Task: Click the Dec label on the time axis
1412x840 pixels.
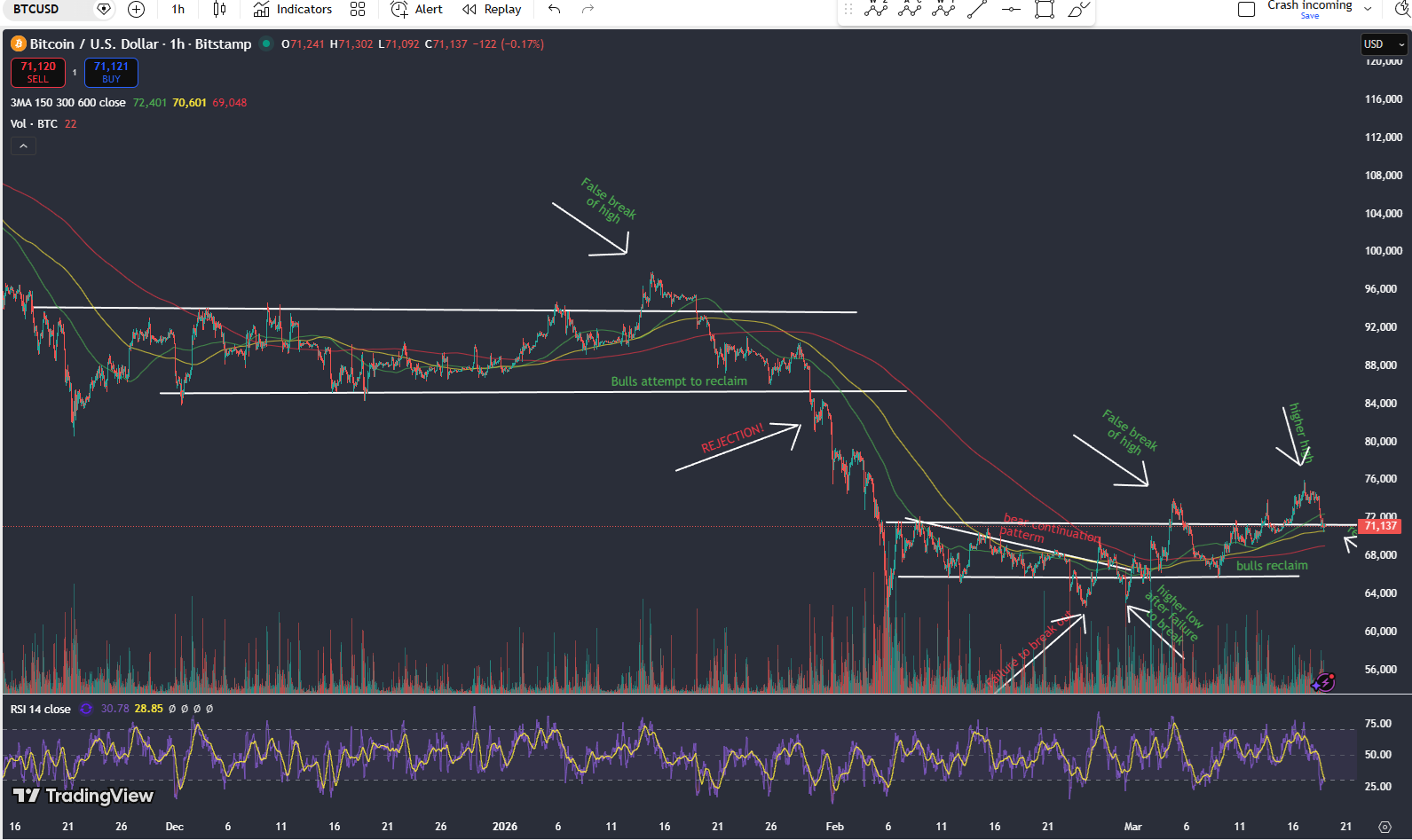Action: (x=175, y=827)
